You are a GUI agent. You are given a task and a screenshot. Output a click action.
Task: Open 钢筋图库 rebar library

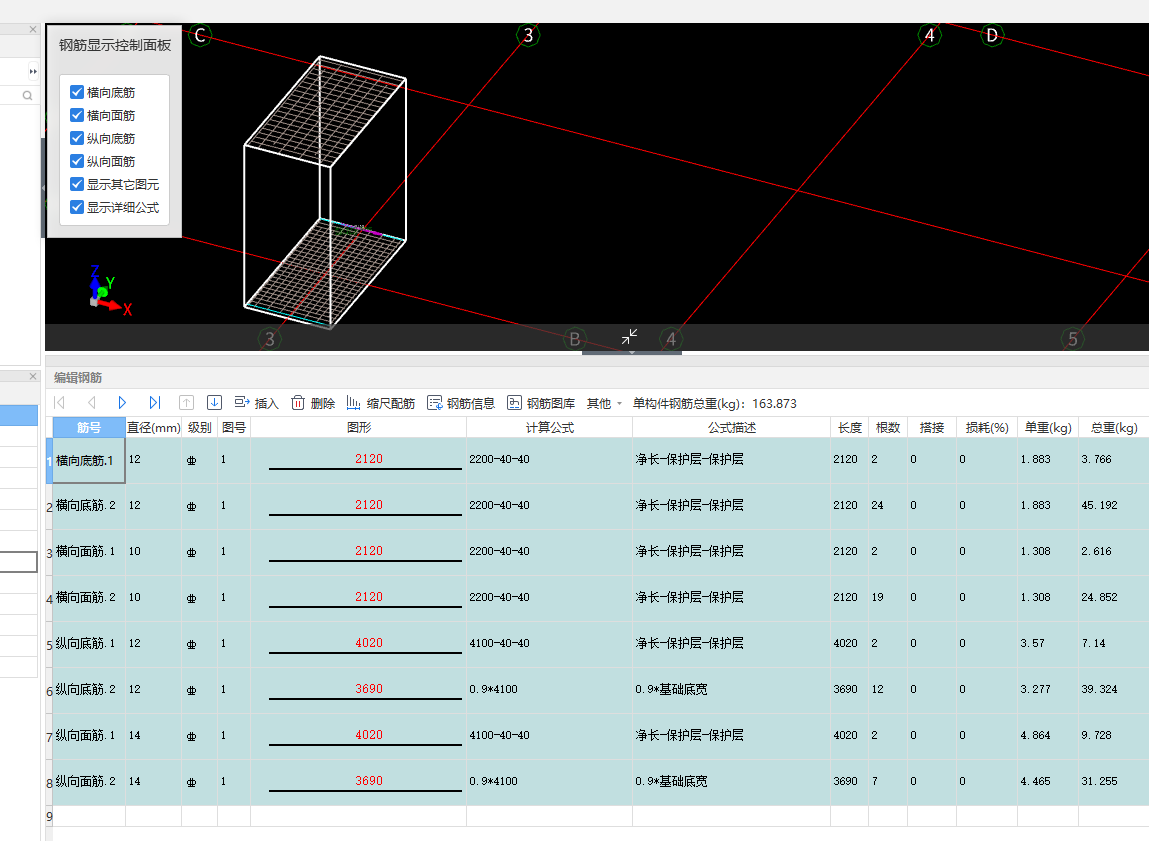click(541, 403)
